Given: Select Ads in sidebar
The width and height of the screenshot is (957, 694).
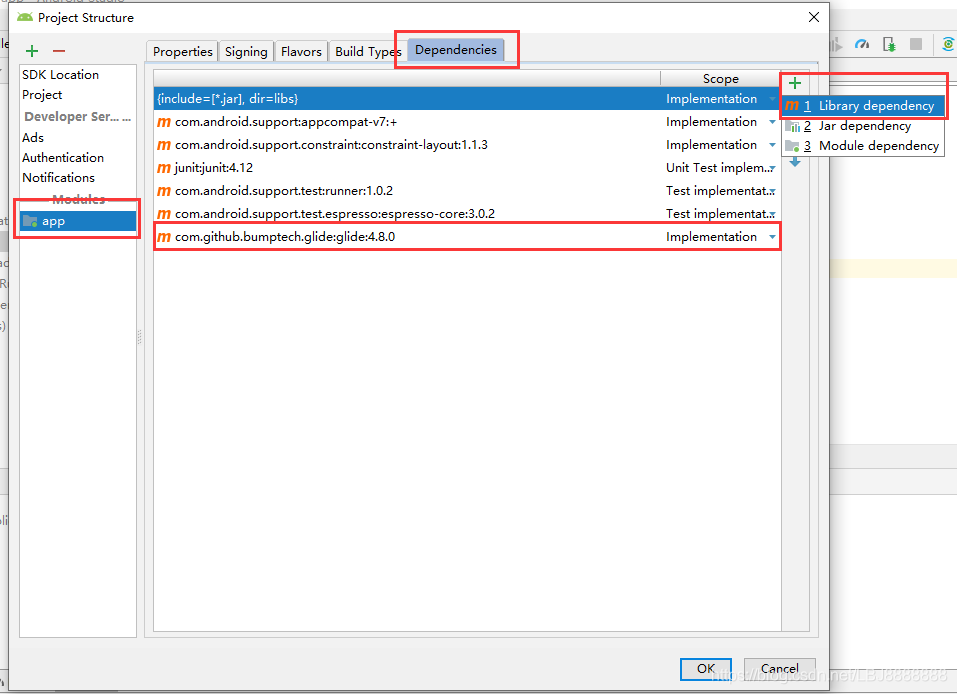Looking at the screenshot, I should [x=33, y=138].
